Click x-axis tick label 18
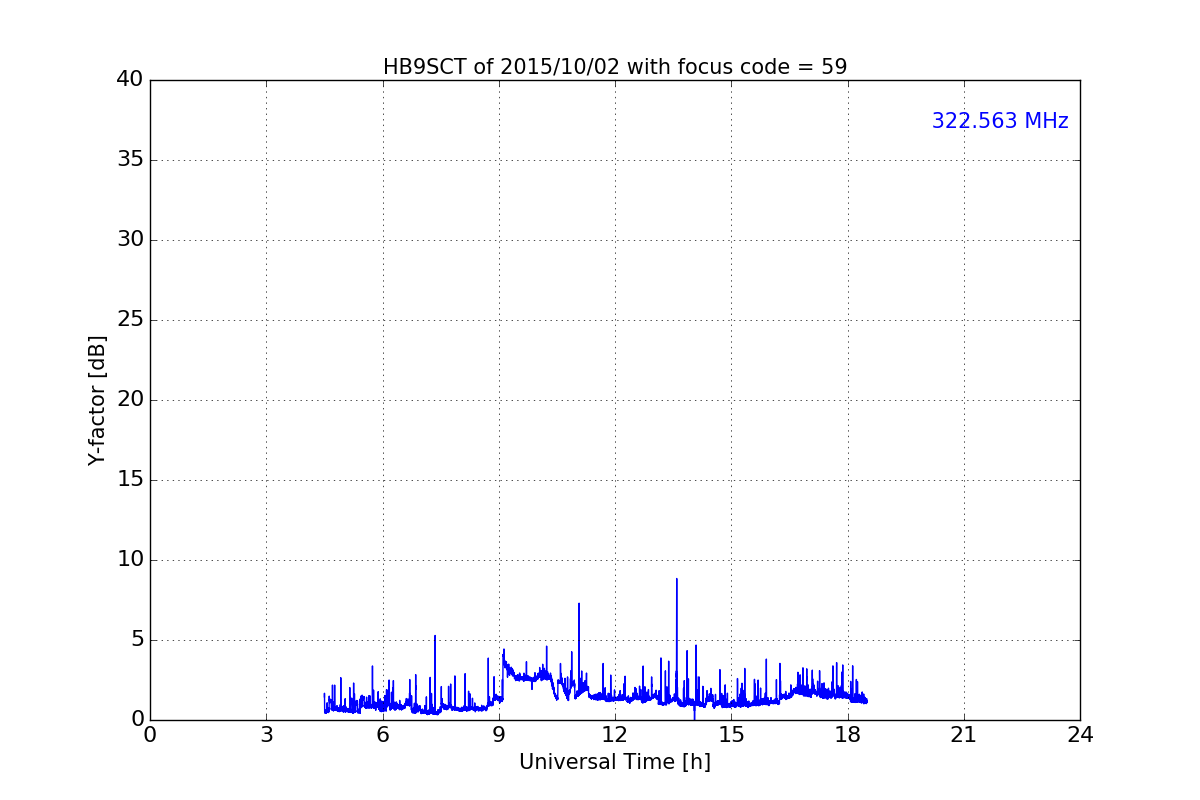 [x=848, y=735]
